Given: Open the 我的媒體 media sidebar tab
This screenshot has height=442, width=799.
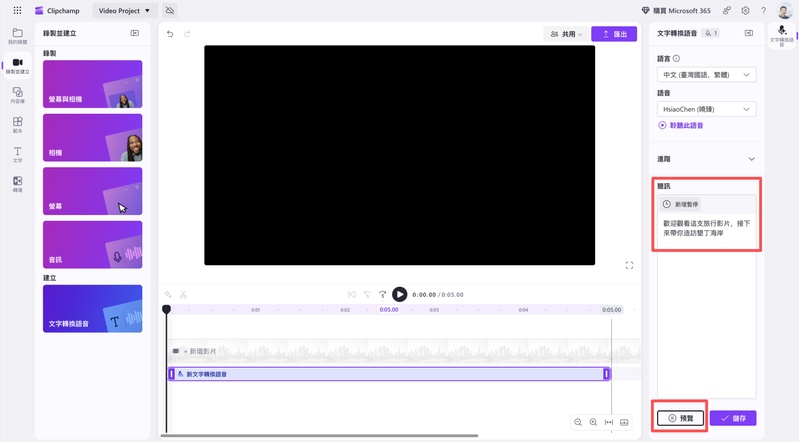Looking at the screenshot, I should (x=17, y=37).
